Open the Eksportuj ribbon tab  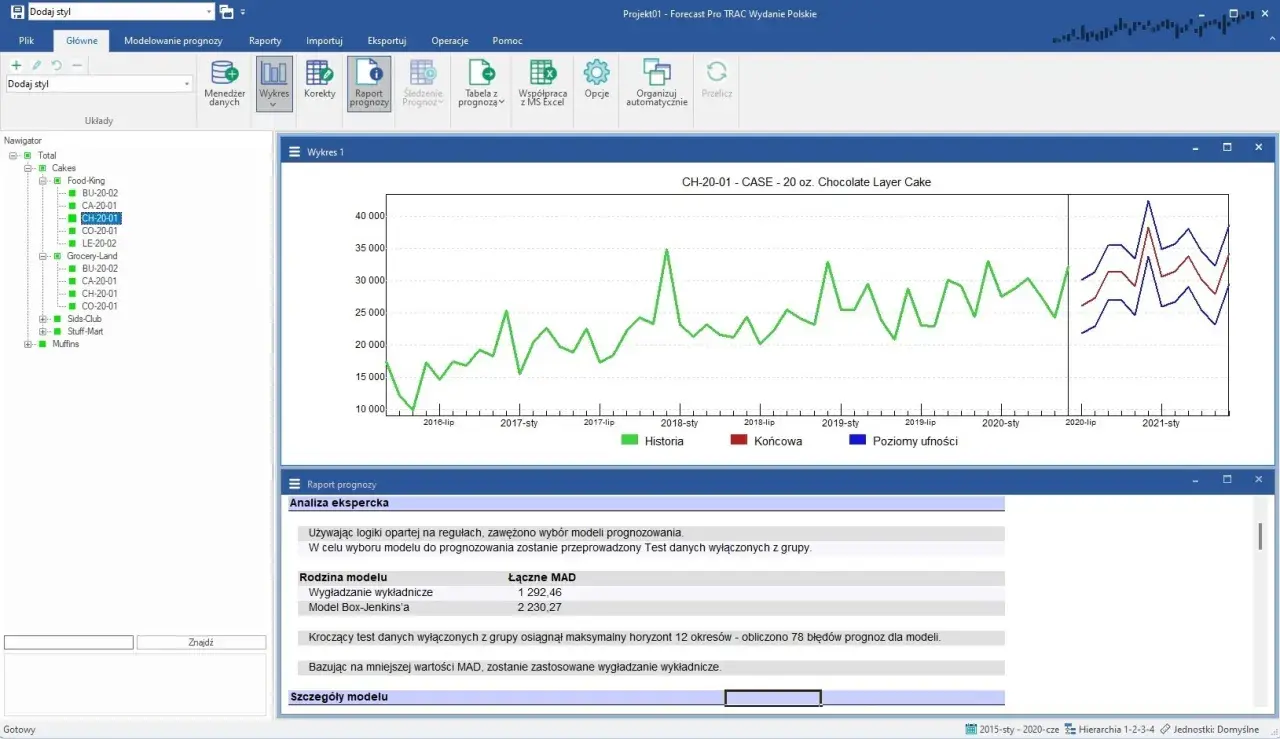pos(387,41)
